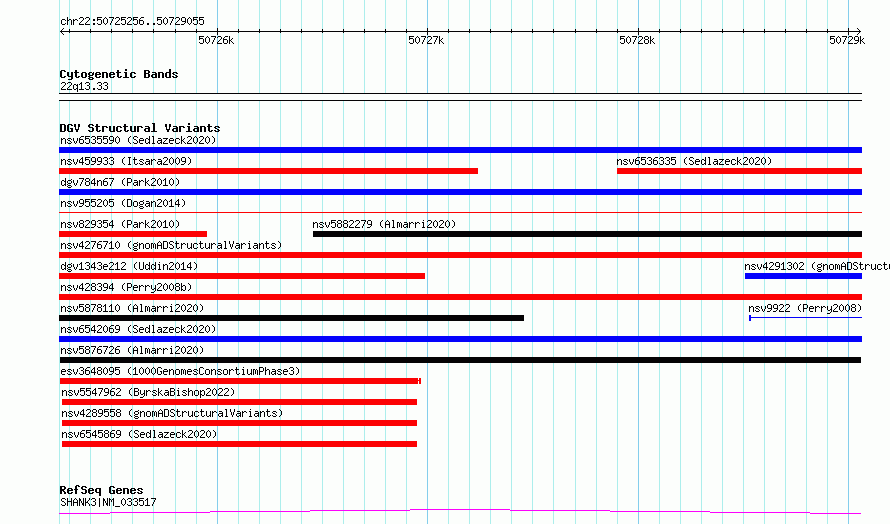
Task: Click the SHANK3|NM_033517 gene label
Action: pyautogui.click(x=108, y=502)
